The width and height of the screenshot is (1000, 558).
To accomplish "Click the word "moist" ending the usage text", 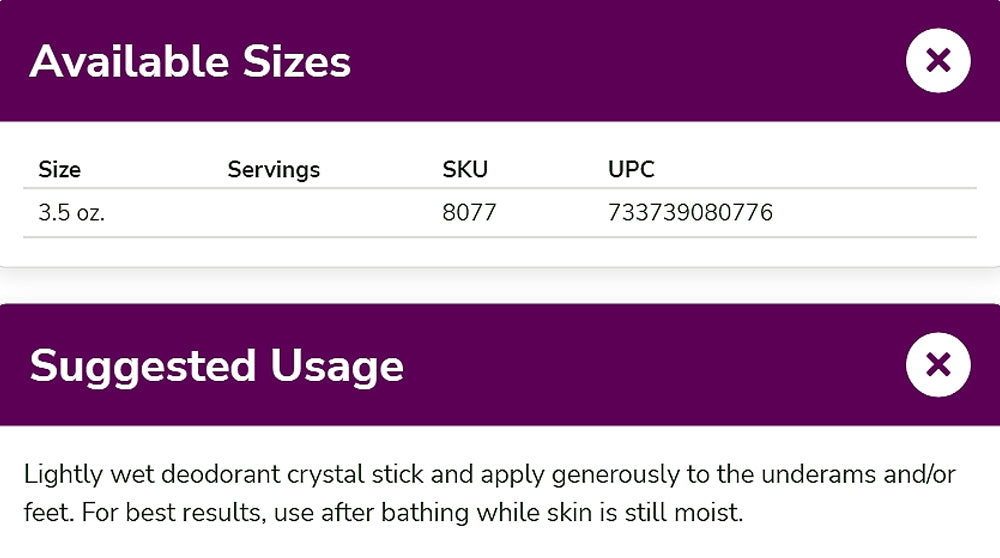I will (712, 514).
